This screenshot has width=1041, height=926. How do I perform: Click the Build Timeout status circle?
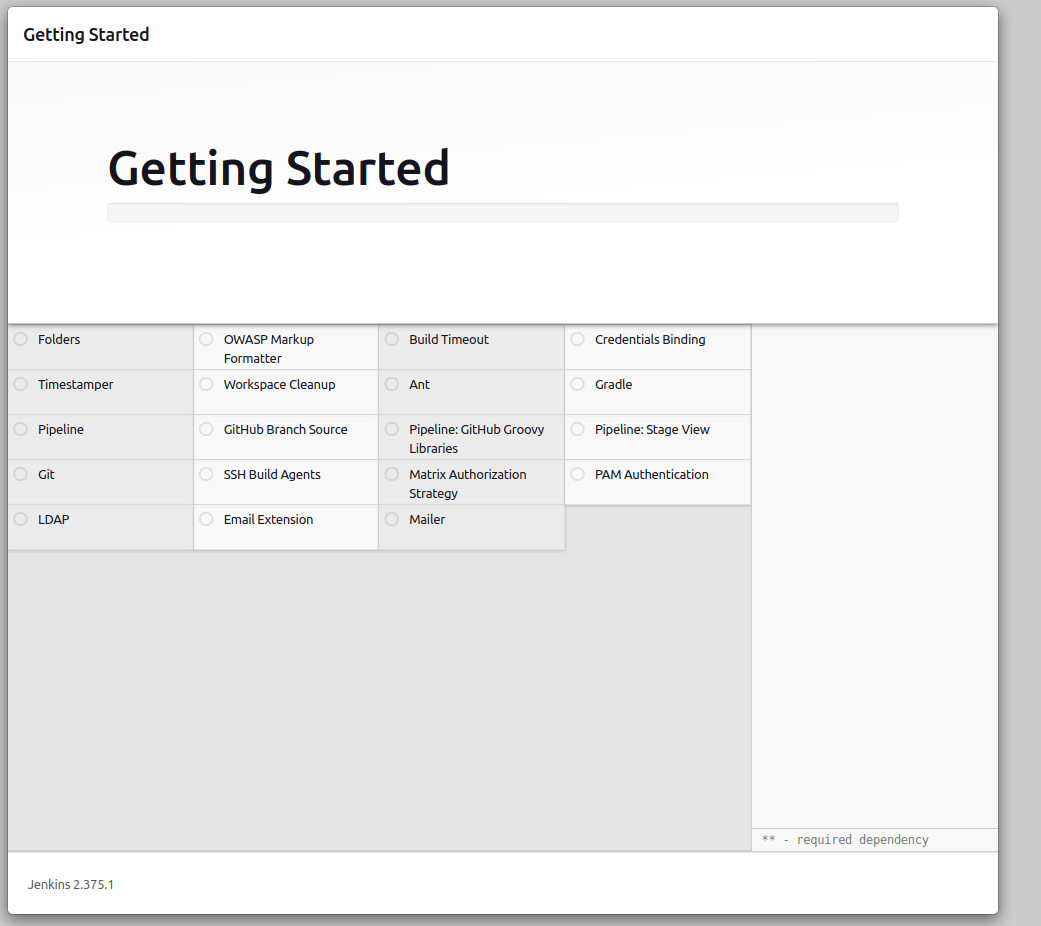(392, 339)
